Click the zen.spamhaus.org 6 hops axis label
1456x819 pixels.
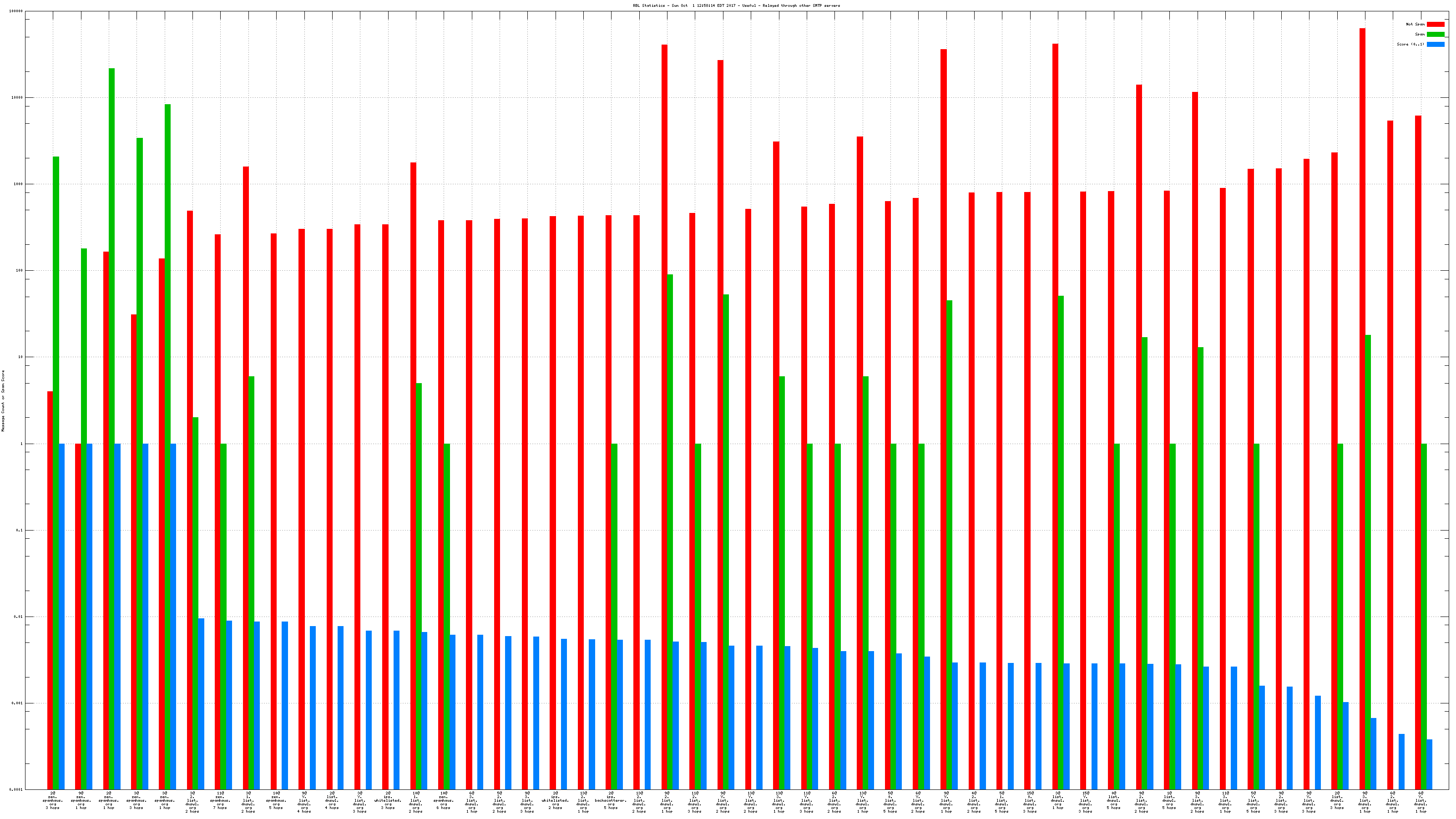pyautogui.click(x=443, y=800)
